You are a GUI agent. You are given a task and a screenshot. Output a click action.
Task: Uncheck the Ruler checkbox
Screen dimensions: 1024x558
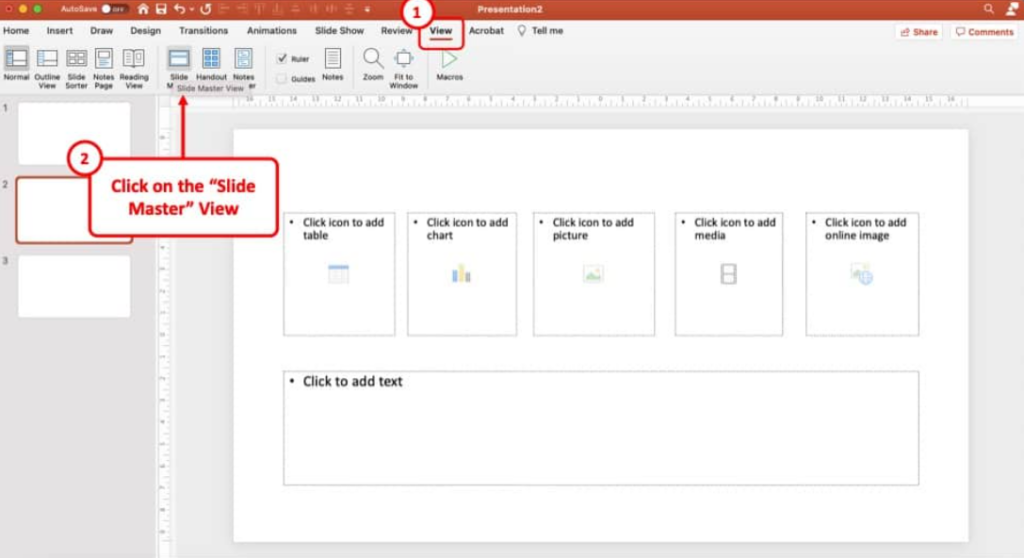[x=282, y=59]
